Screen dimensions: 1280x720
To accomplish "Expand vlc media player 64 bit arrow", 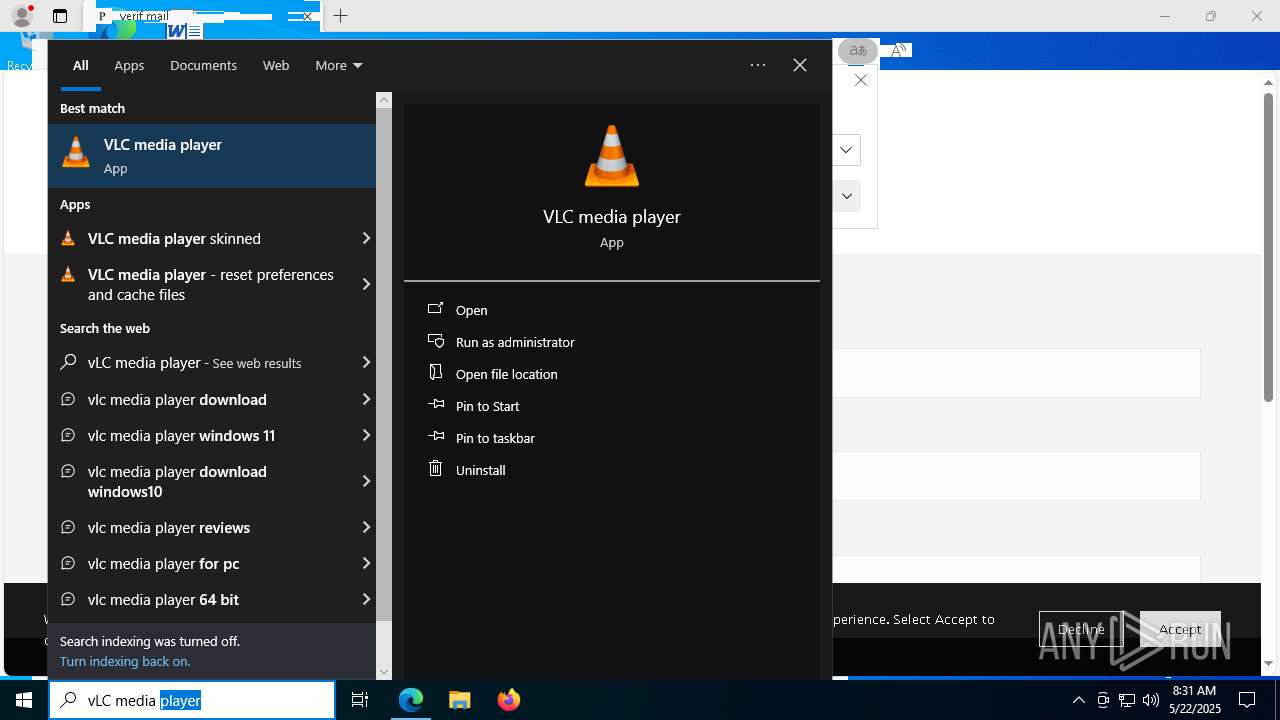I will pos(366,600).
